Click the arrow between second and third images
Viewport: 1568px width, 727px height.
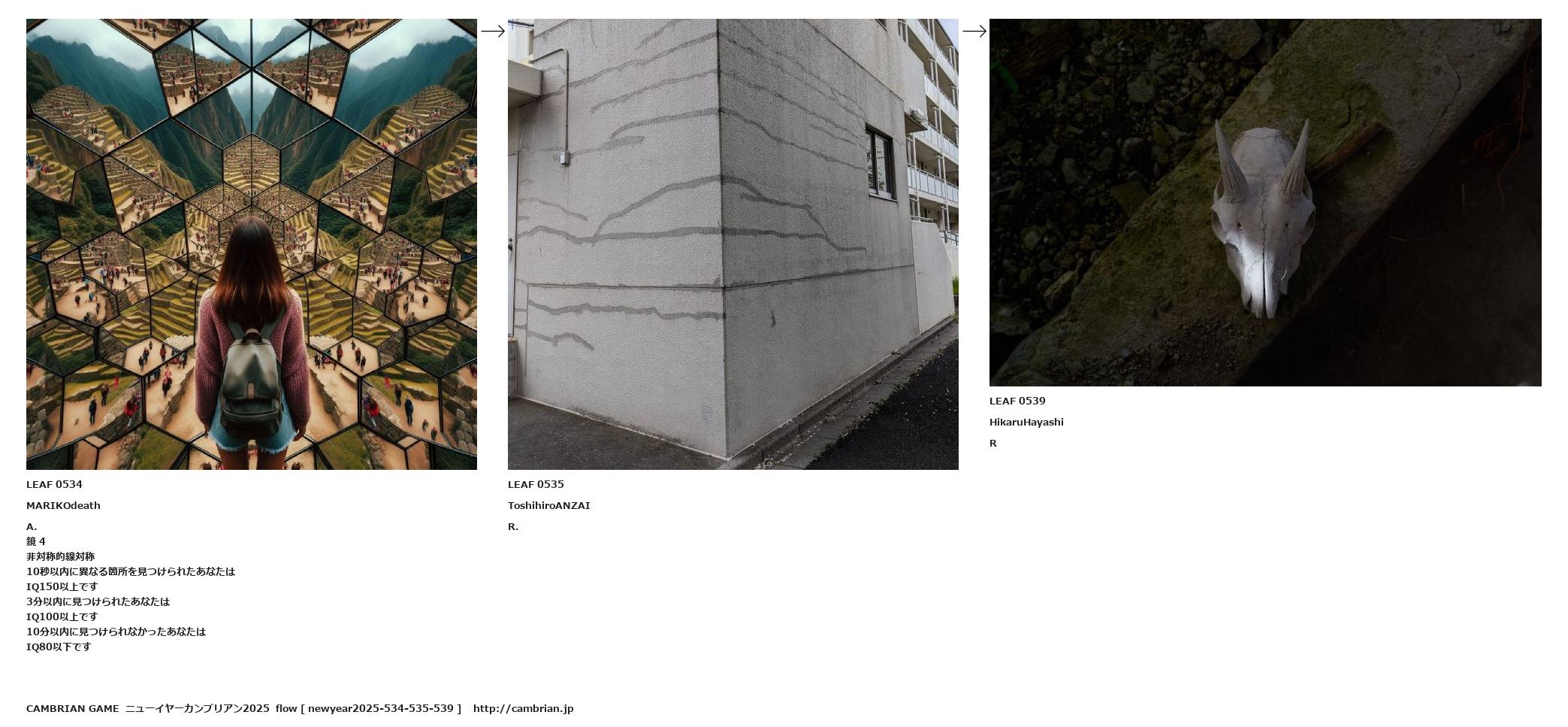(x=974, y=31)
